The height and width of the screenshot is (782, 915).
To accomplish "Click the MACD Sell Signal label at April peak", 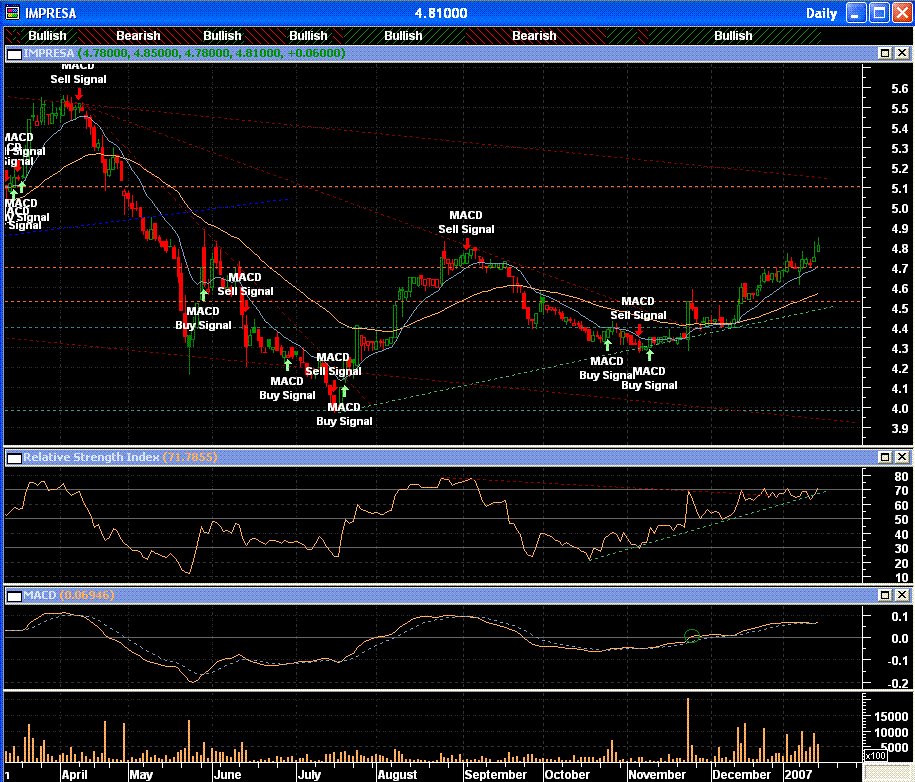I will click(x=78, y=74).
